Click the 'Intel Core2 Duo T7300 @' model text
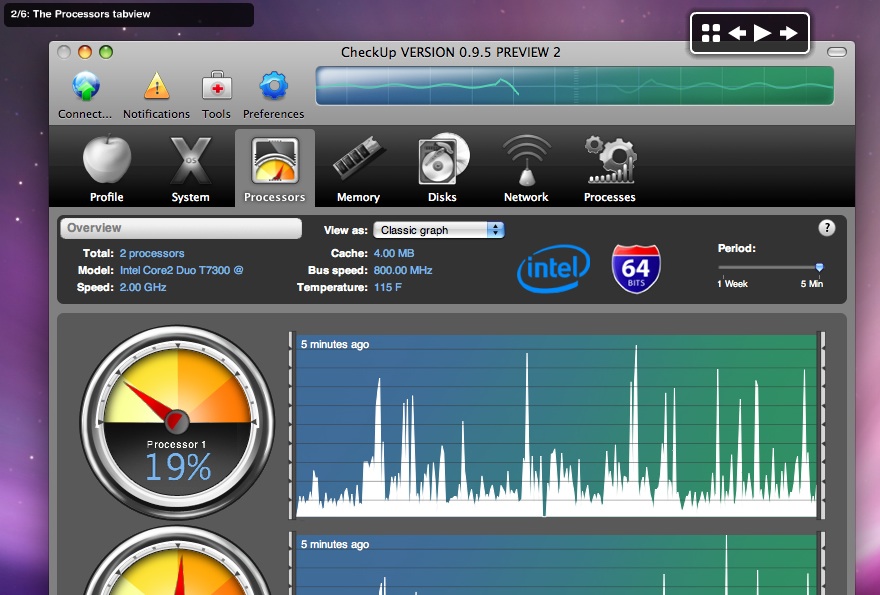Viewport: 880px width, 595px height. coord(181,270)
